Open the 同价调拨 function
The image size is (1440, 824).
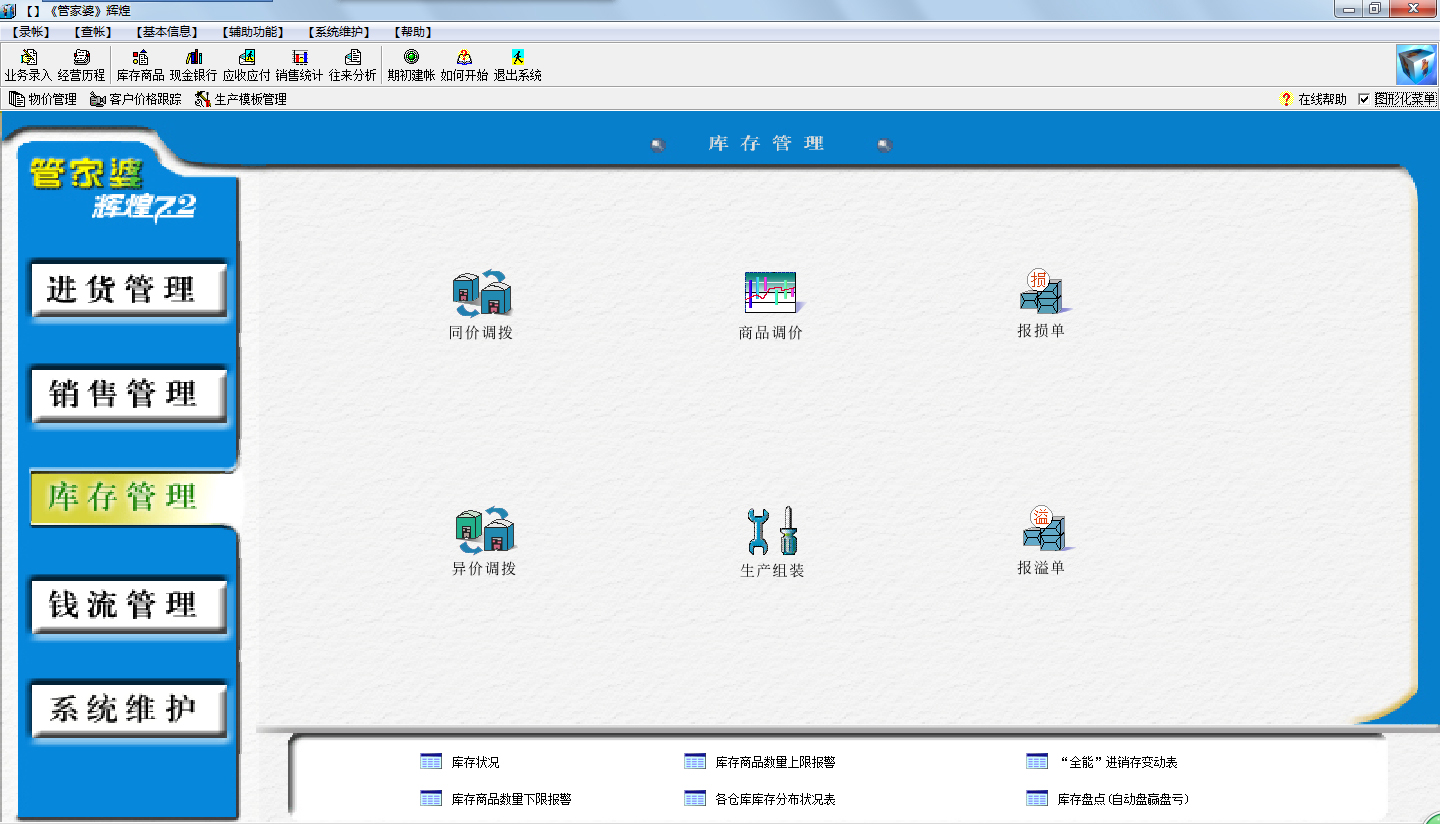coord(481,300)
